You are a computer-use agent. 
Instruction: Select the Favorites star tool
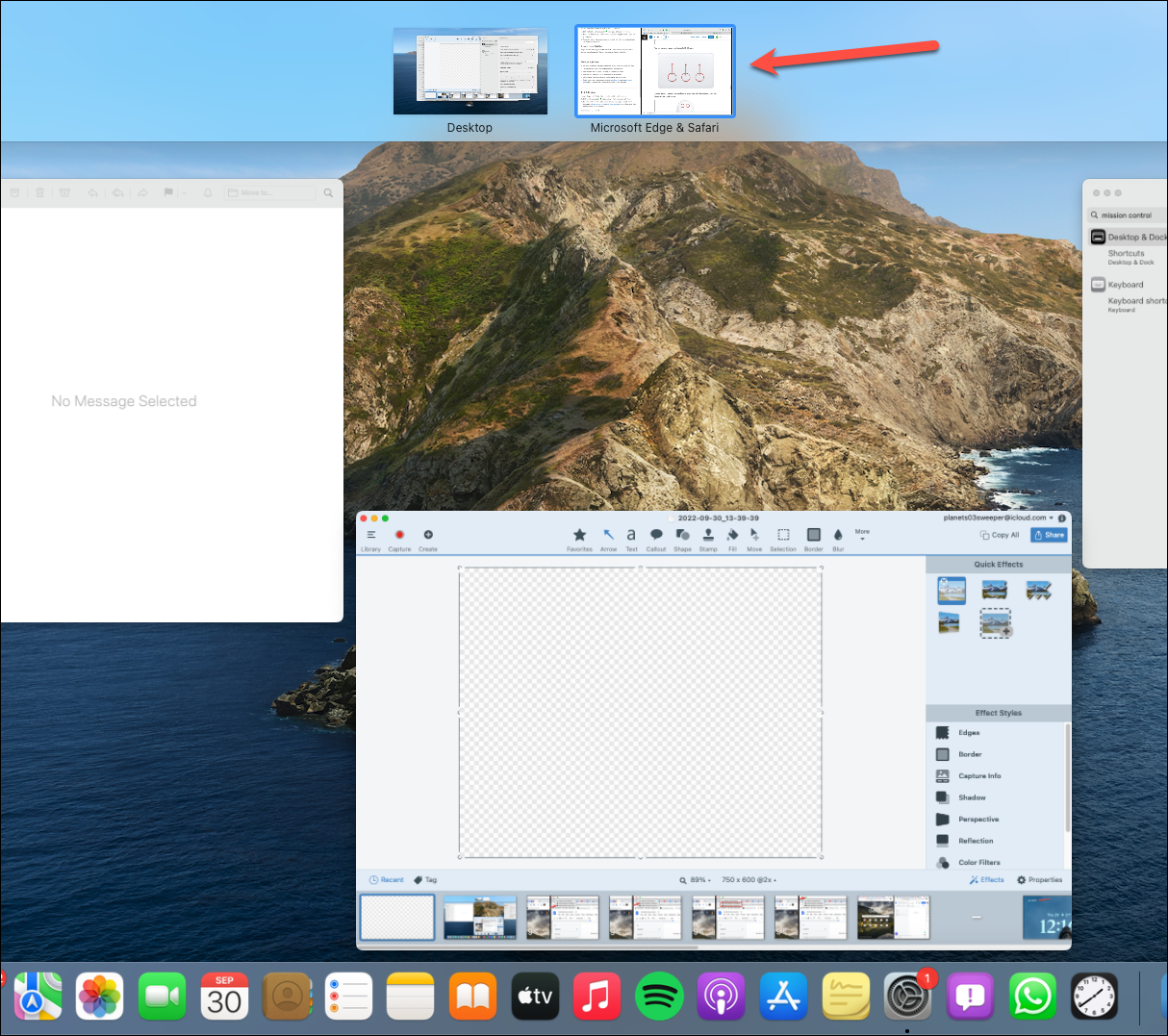[x=579, y=540]
